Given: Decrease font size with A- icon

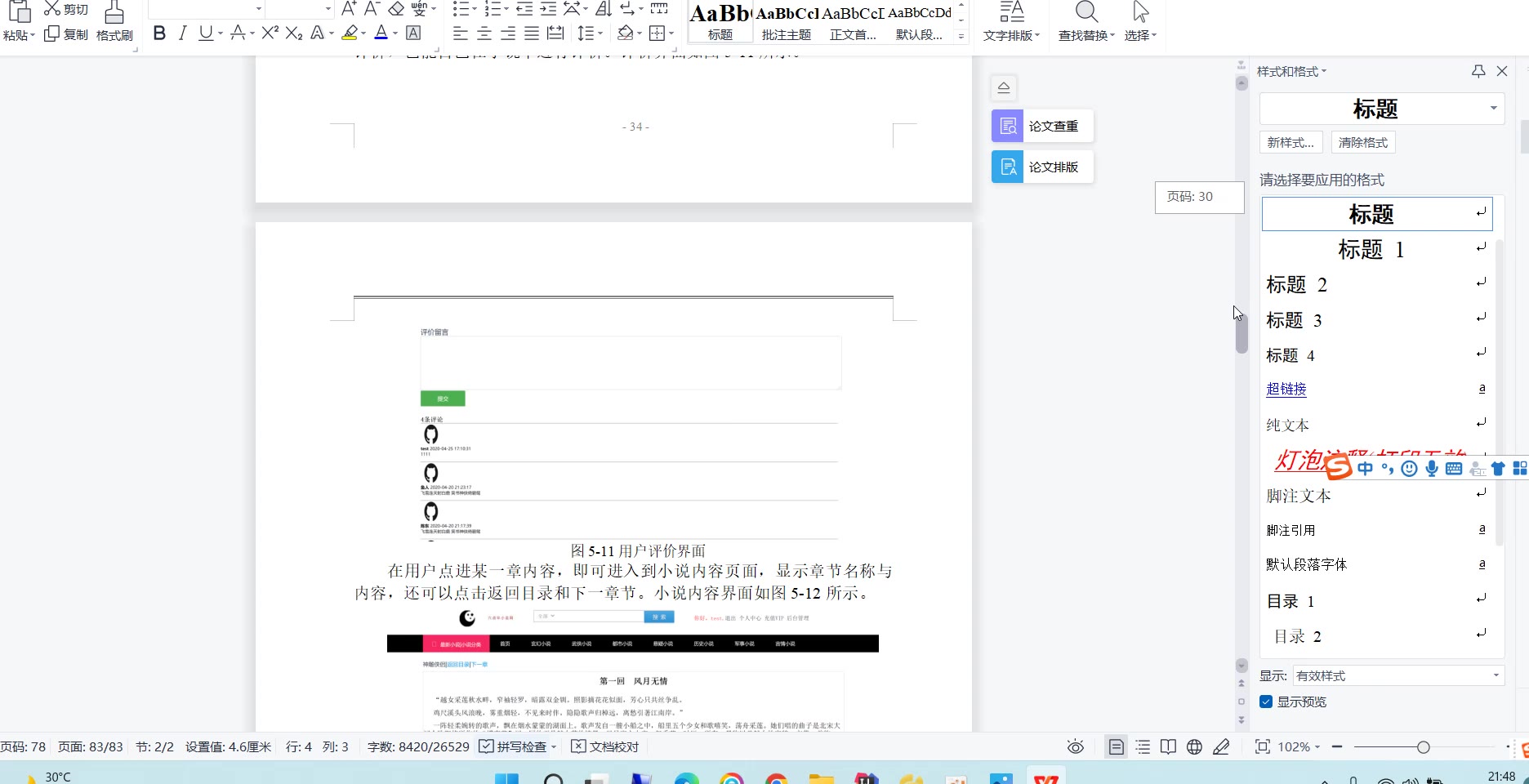Looking at the screenshot, I should point(372,9).
